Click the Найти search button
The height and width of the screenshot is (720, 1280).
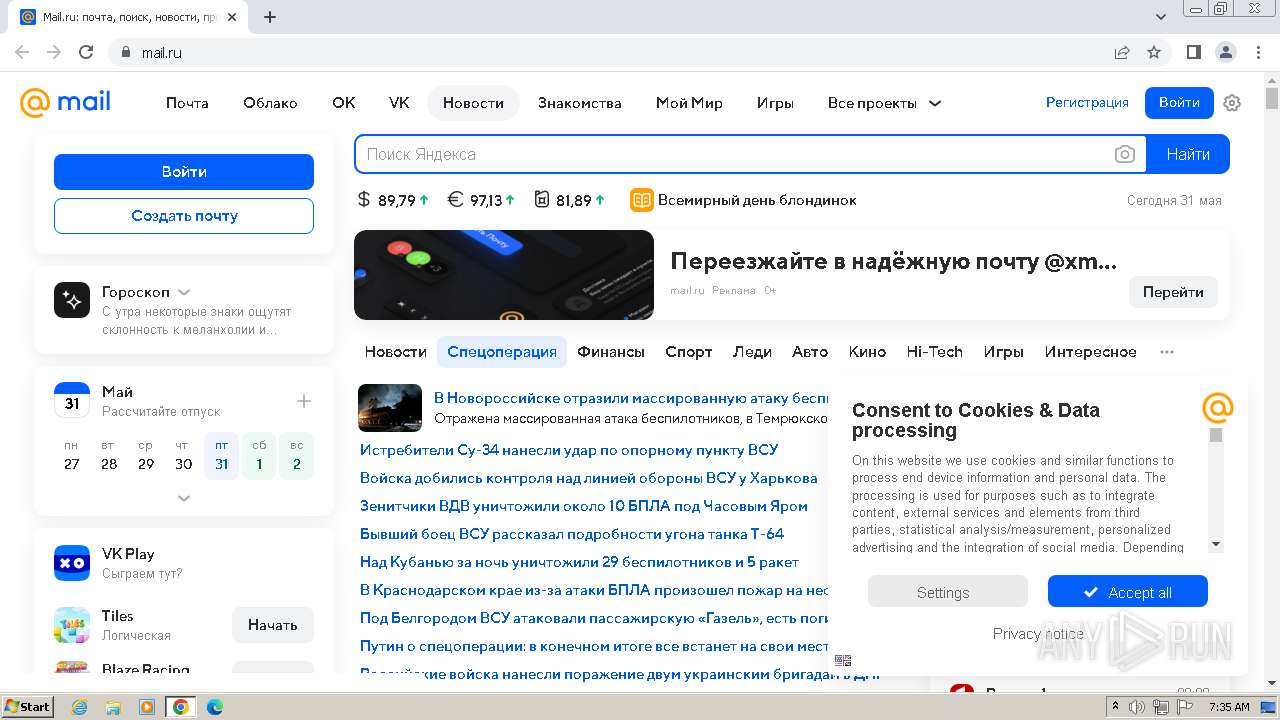point(1188,154)
